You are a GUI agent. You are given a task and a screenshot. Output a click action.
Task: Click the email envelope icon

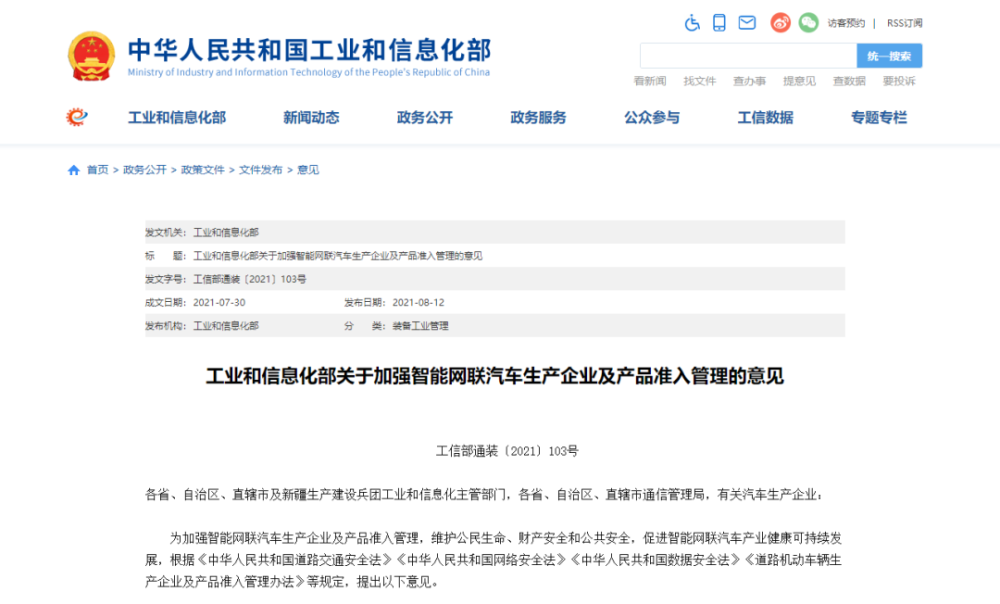[747, 23]
